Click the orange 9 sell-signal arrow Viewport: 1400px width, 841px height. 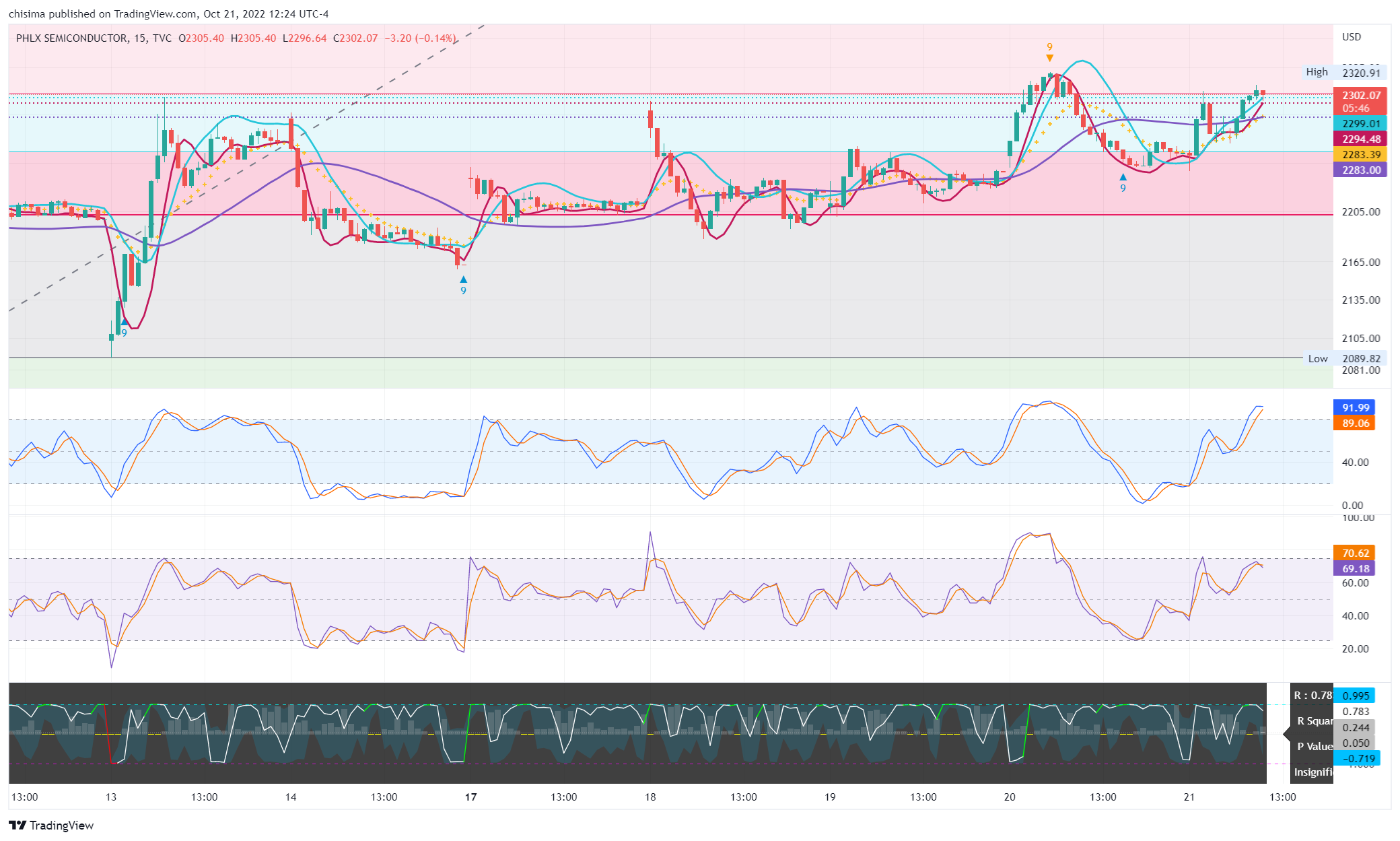click(x=1049, y=57)
